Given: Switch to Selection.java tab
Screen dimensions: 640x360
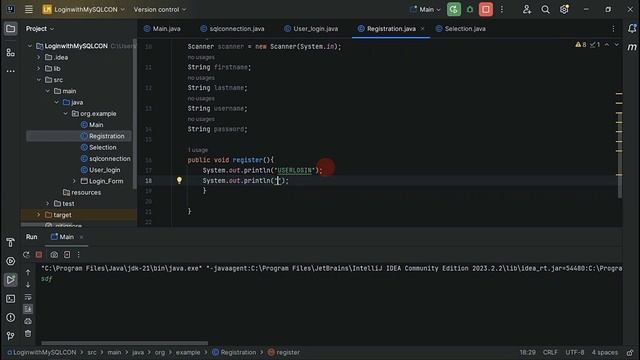Looking at the screenshot, I should pos(460,29).
